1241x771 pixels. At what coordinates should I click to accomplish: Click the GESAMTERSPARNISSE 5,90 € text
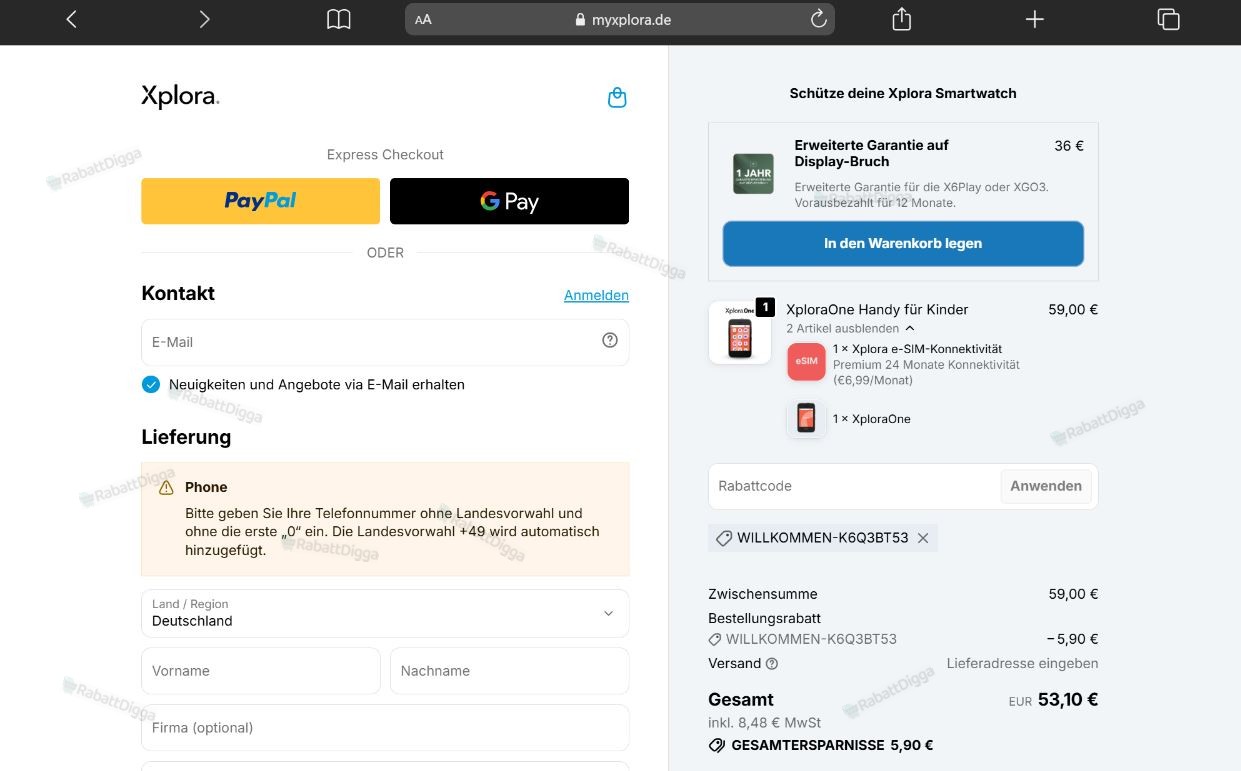pos(832,745)
